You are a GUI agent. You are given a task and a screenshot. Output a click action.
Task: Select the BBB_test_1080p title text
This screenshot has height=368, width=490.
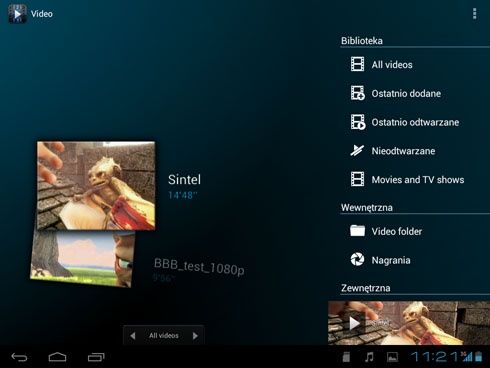[x=199, y=267]
